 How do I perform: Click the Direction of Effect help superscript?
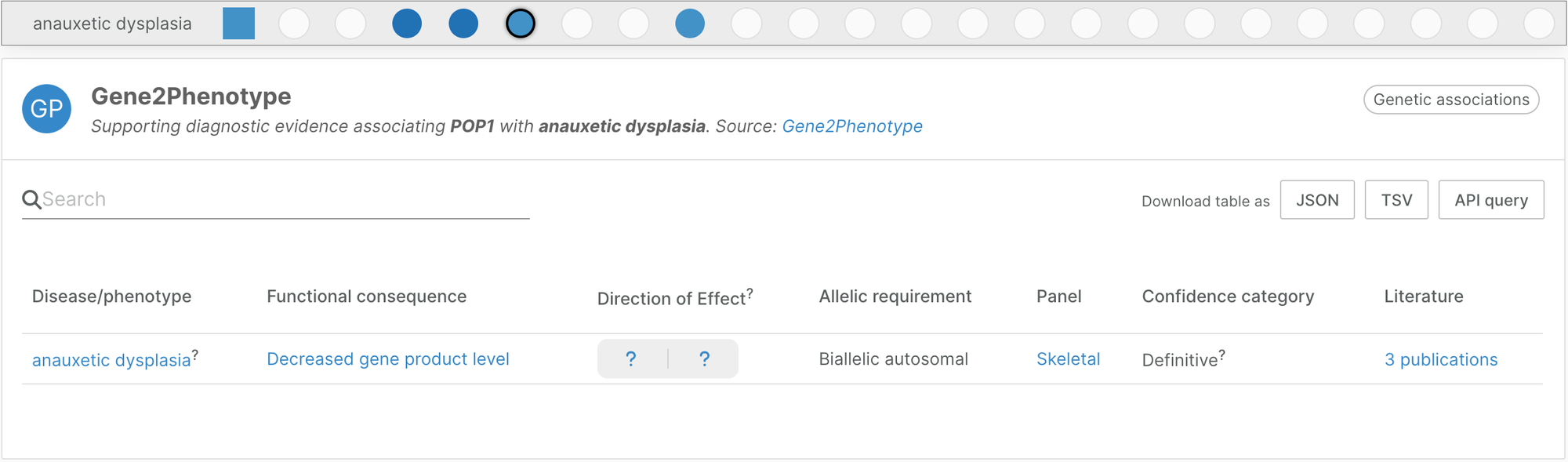point(750,293)
